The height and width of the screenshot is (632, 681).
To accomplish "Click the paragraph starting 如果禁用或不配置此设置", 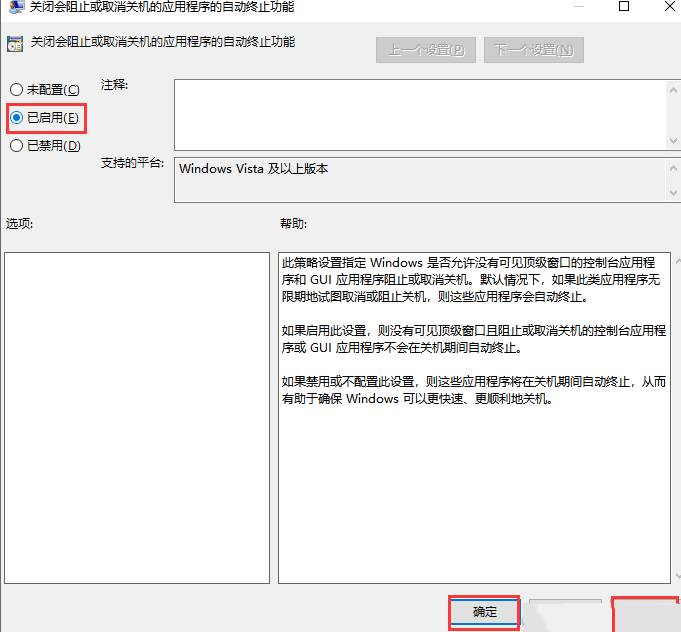I will point(473,390).
